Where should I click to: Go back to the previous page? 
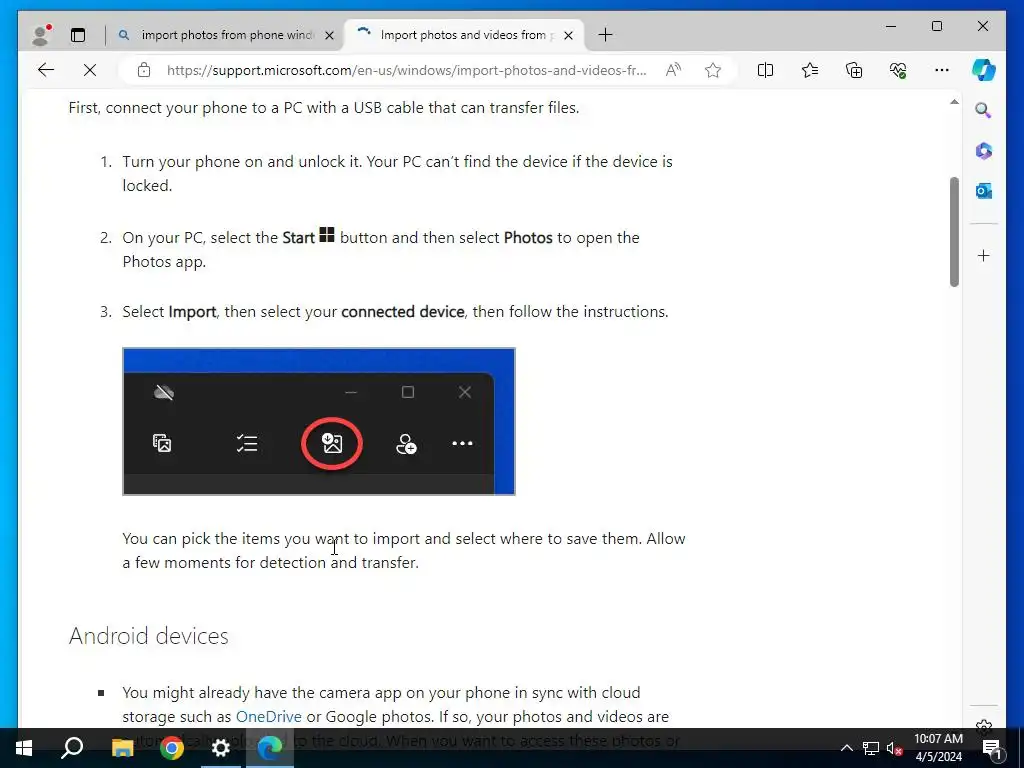46,70
